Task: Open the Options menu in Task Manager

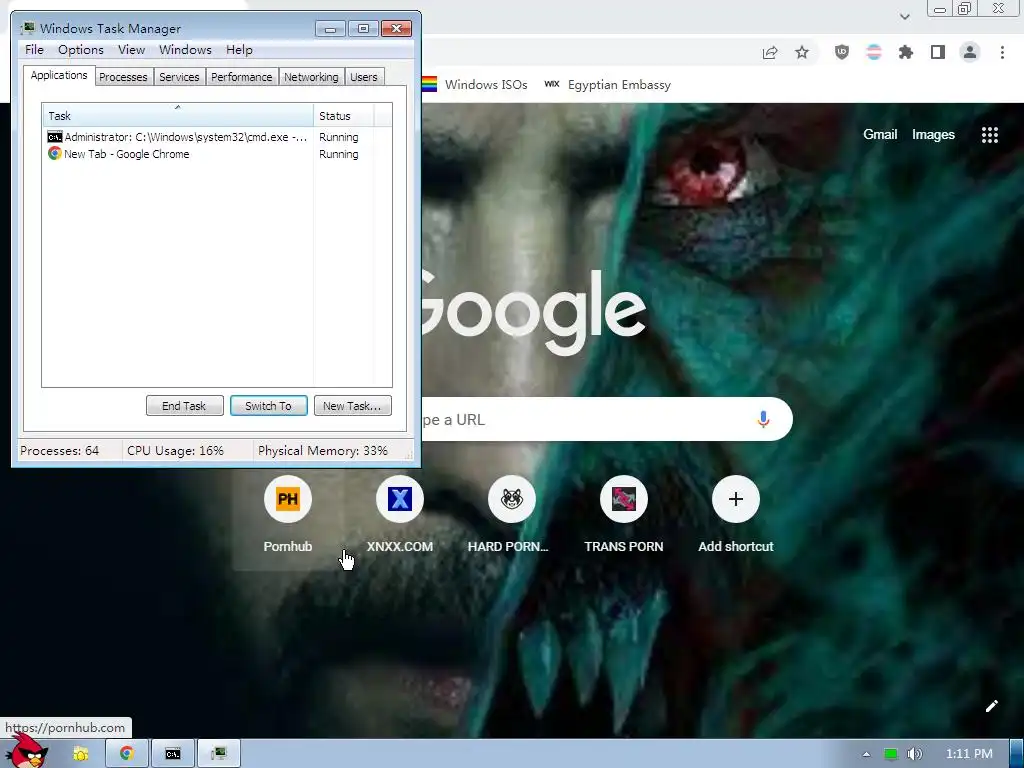Action: [81, 50]
